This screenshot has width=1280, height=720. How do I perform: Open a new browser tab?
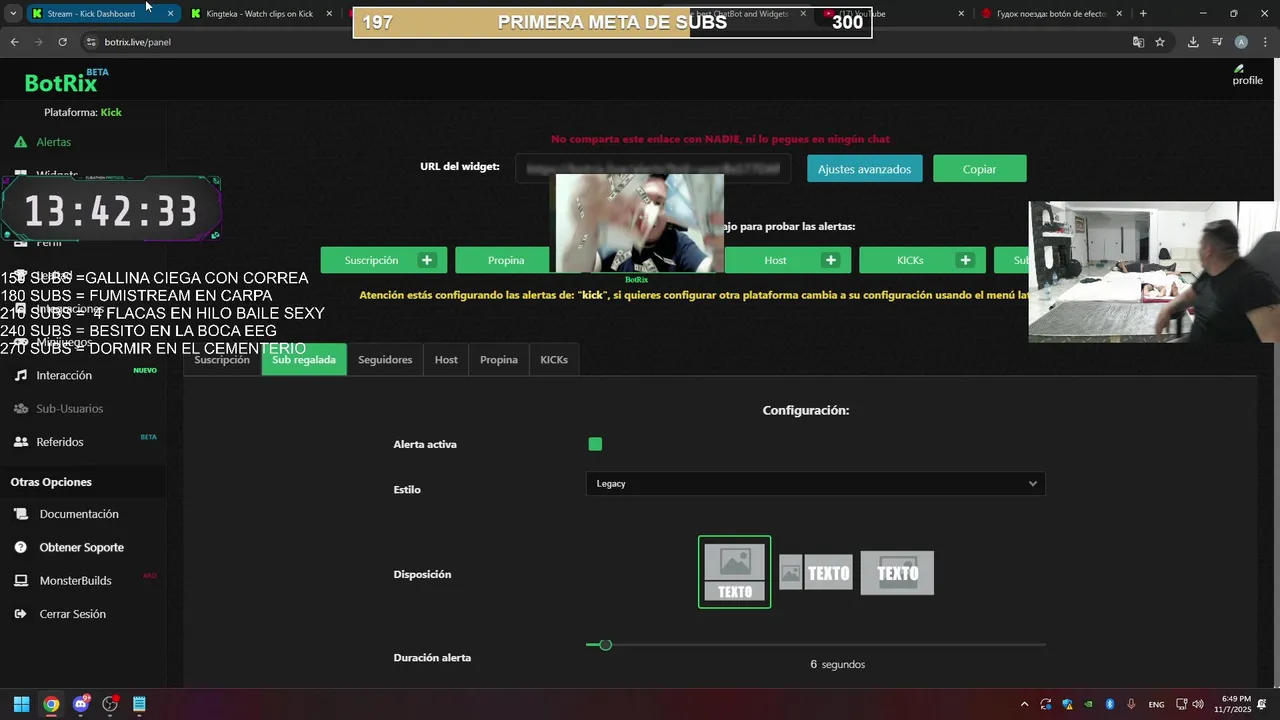coord(1143,13)
